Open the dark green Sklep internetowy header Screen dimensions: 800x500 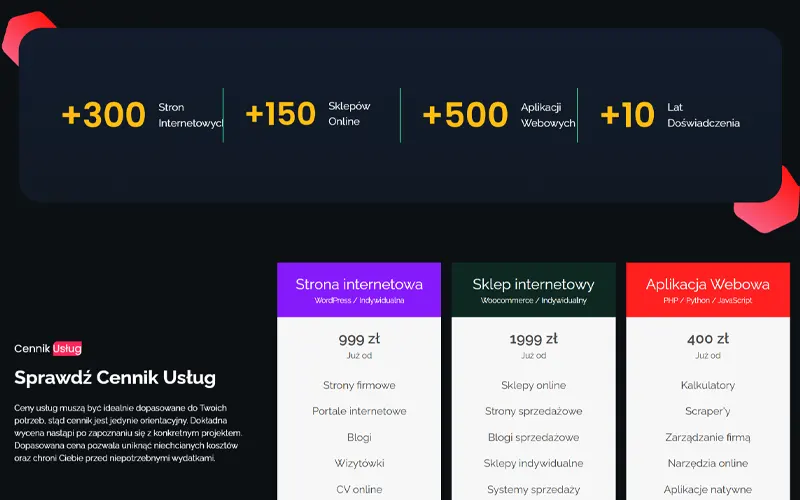click(533, 290)
